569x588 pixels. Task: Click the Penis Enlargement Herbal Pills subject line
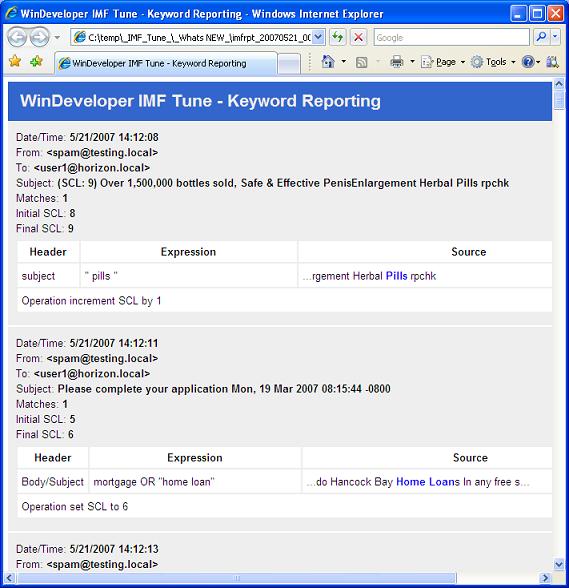click(283, 183)
